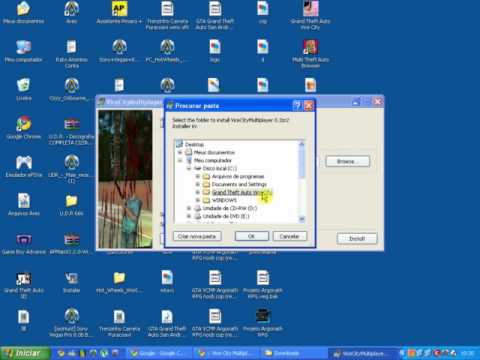
Task: Open the Ares desktop shortcut
Action: point(72,13)
